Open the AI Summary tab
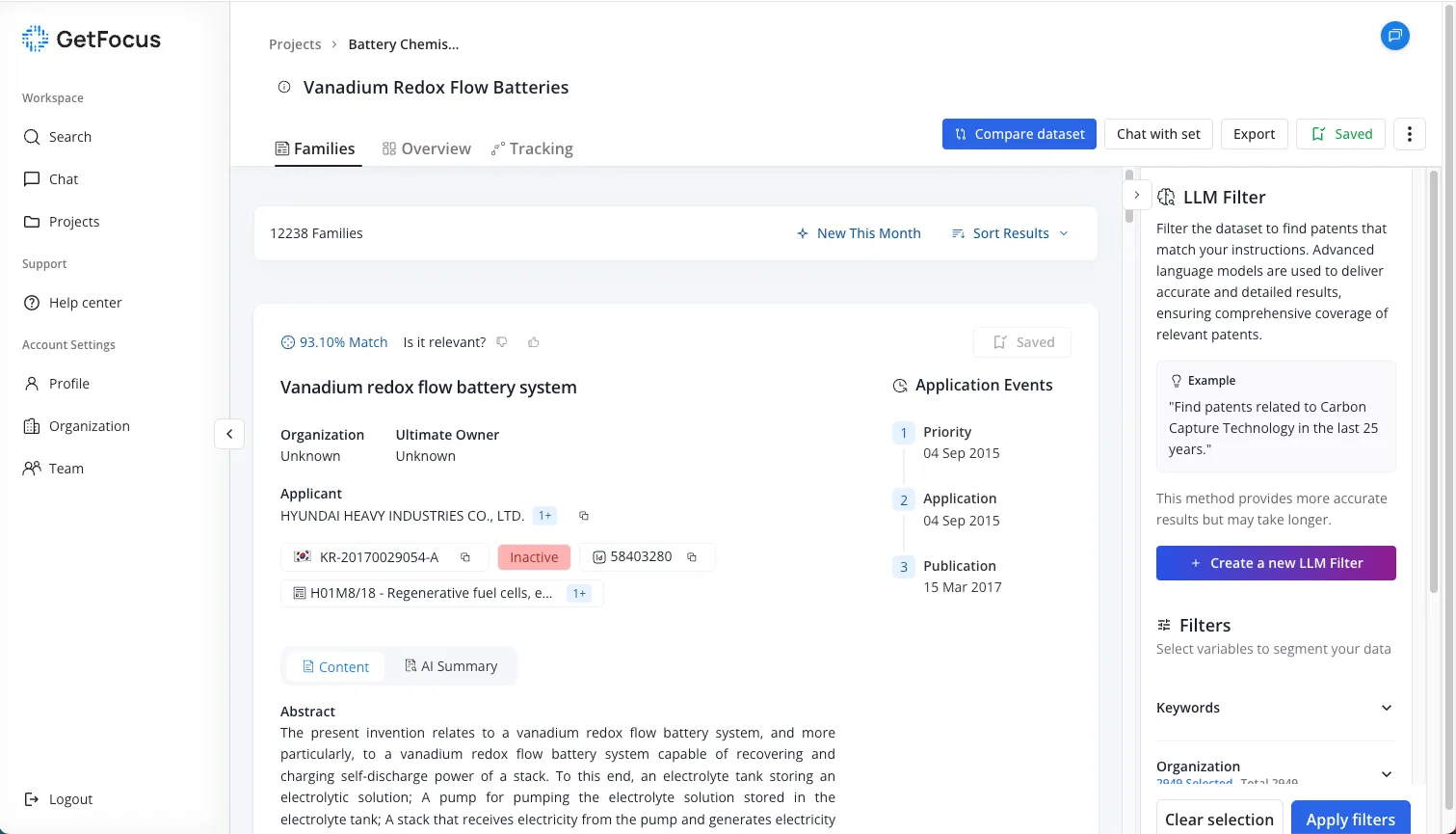The width and height of the screenshot is (1456, 834). tap(451, 666)
